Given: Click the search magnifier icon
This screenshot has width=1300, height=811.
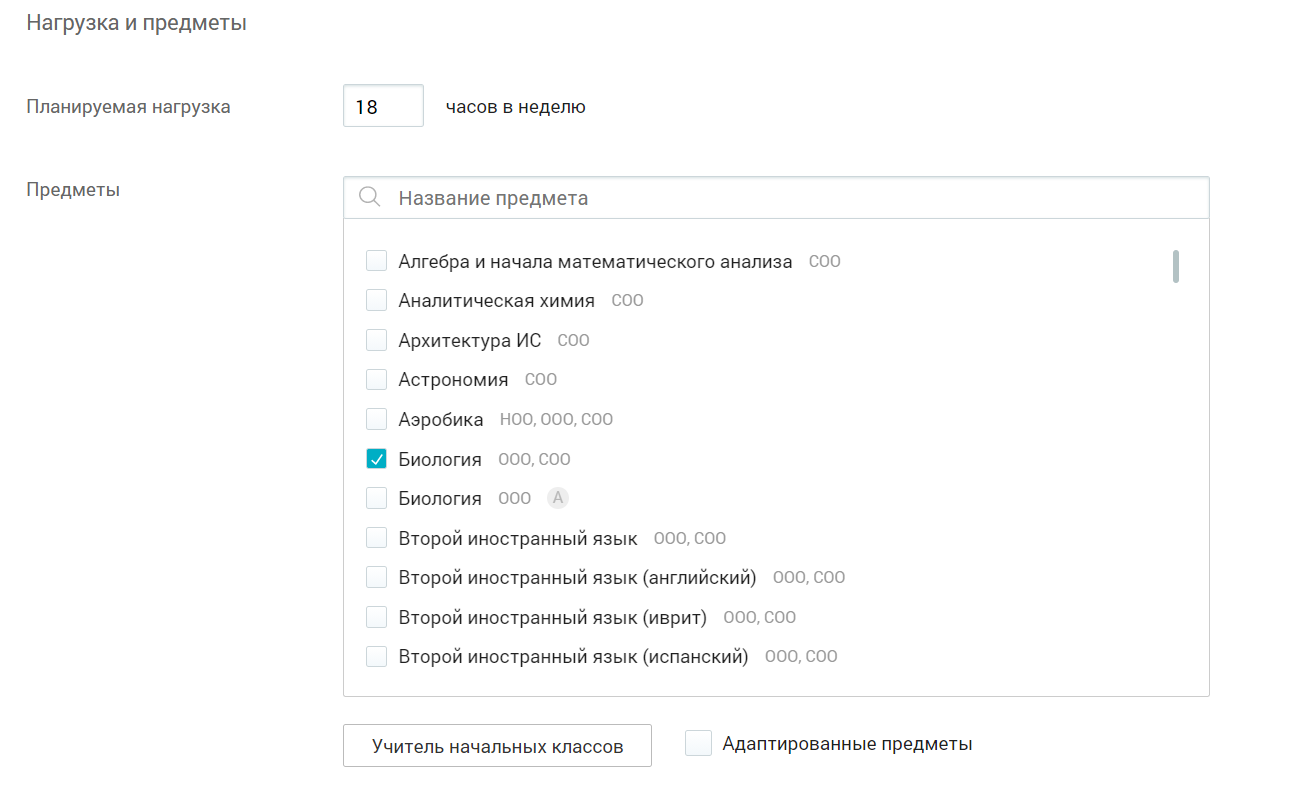Looking at the screenshot, I should point(369,197).
